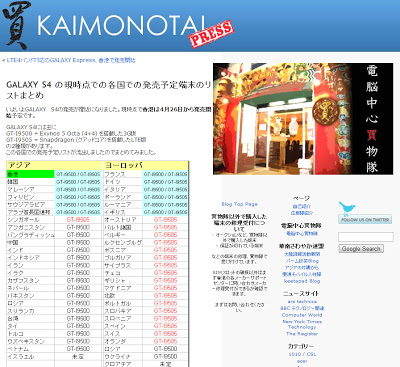Click the イタリア cell in Europe column

[123, 189]
